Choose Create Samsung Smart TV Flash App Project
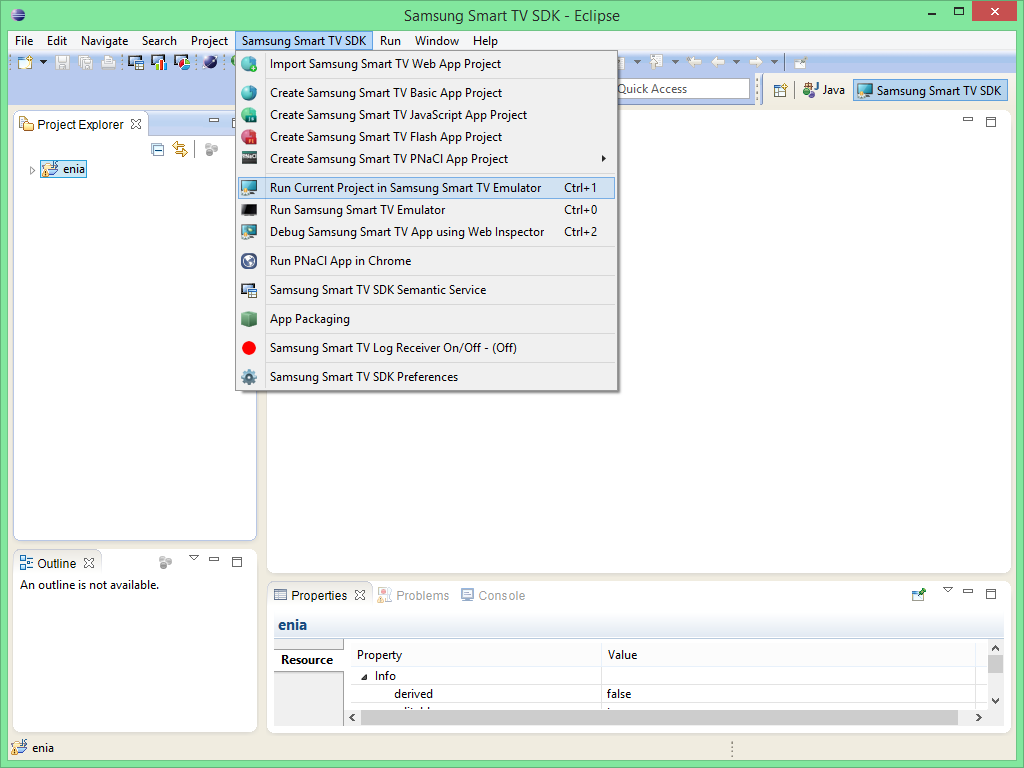The height and width of the screenshot is (768, 1024). 426,137
